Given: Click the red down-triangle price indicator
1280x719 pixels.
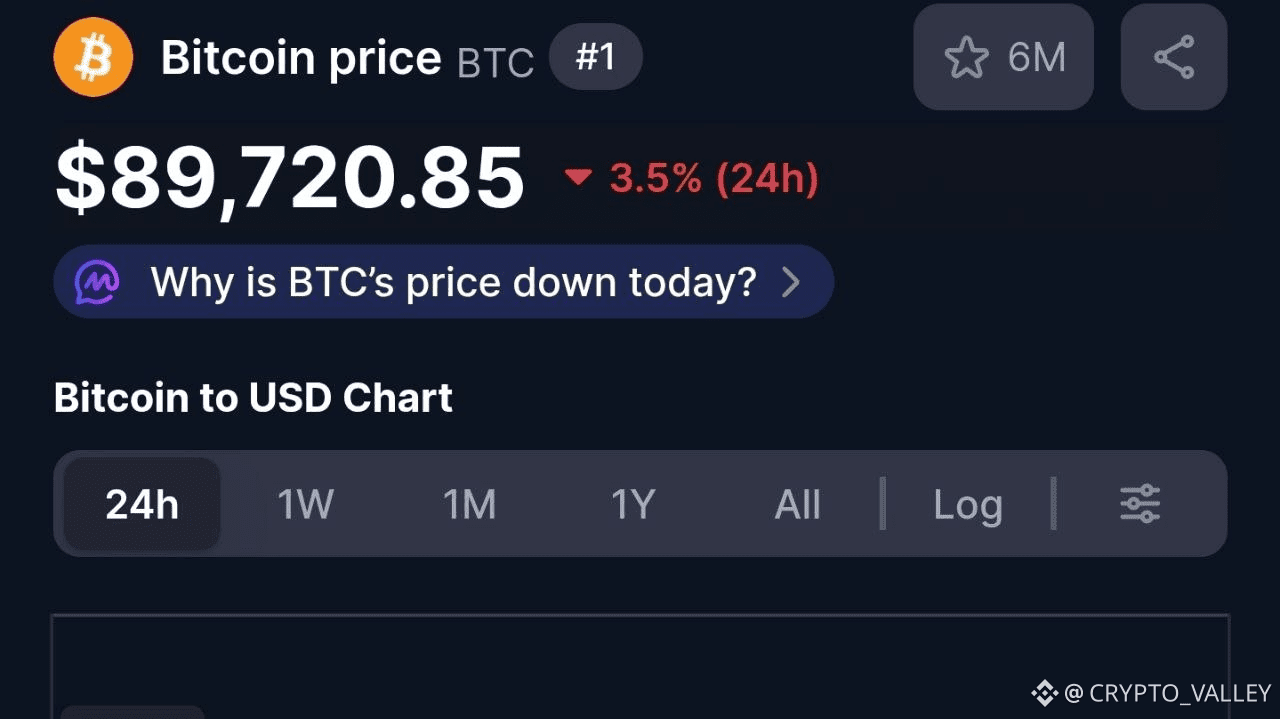Looking at the screenshot, I should pos(578,178).
